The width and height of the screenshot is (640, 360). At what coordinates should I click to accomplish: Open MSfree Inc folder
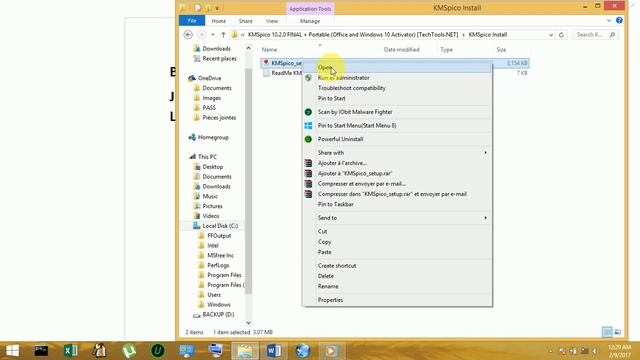pos(216,255)
